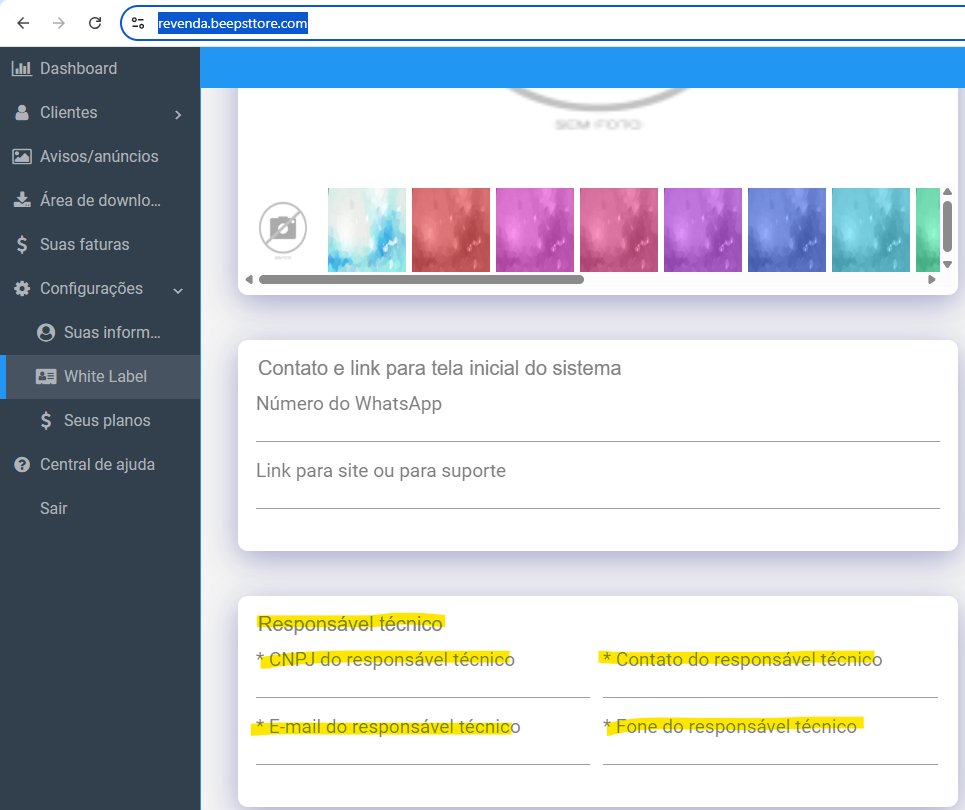Choose the magenta pink background thumbnail
965x810 pixels.
tap(535, 230)
